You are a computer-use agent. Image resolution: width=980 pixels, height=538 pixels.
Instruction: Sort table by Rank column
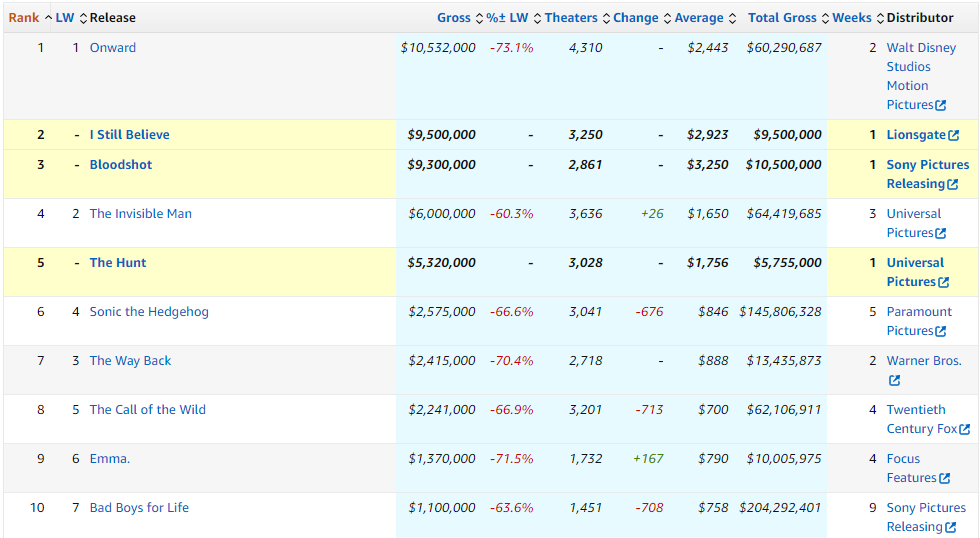click(x=24, y=18)
